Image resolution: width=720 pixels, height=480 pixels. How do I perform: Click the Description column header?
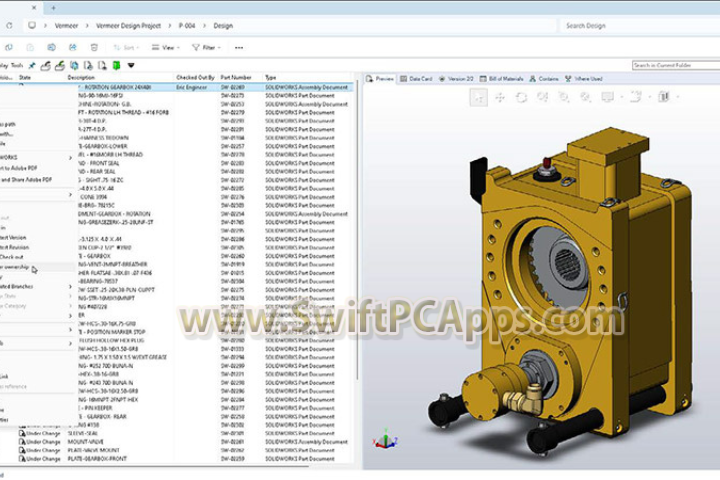(81, 78)
